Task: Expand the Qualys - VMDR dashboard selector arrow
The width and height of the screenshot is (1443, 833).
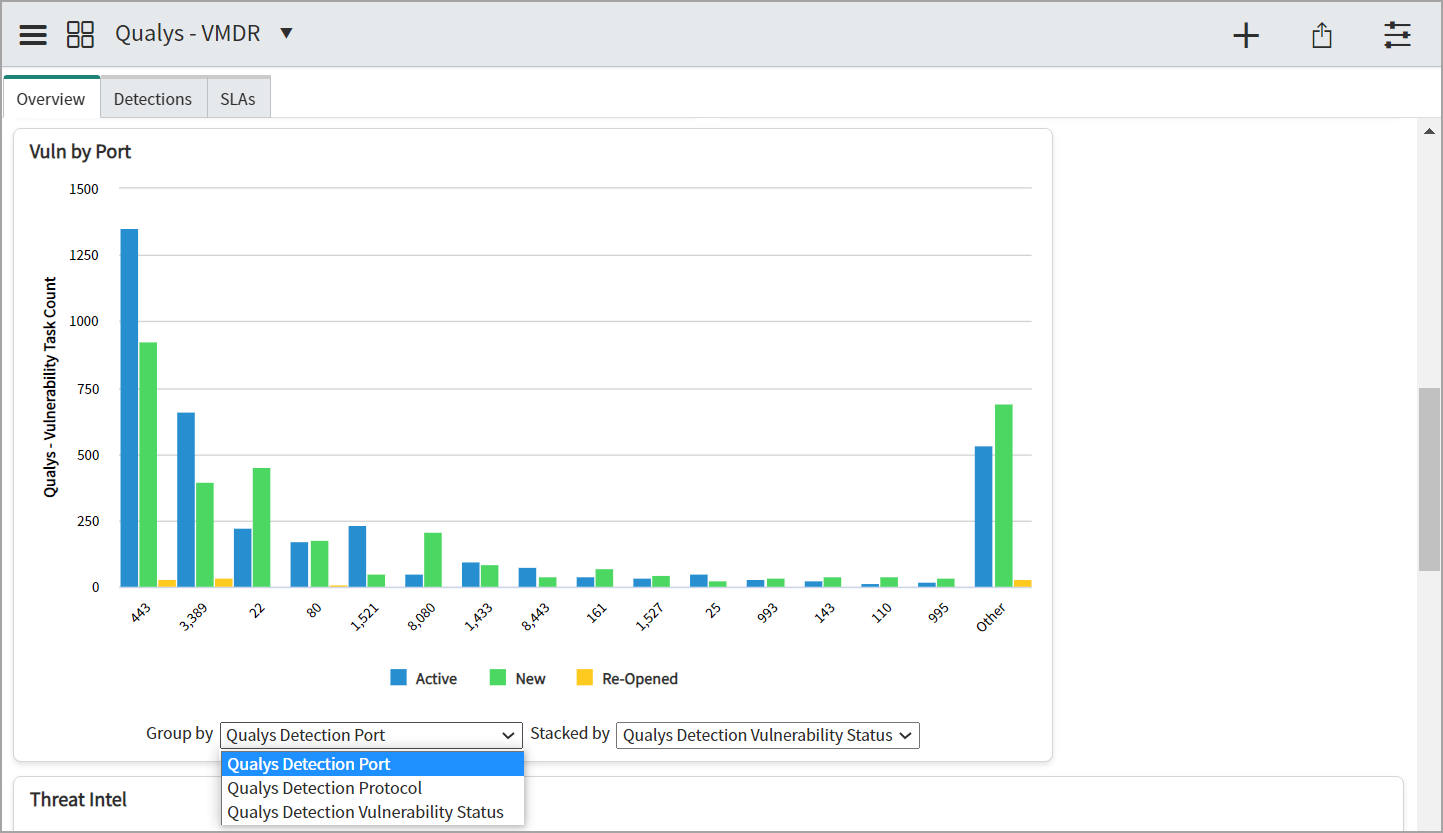Action: [x=286, y=33]
